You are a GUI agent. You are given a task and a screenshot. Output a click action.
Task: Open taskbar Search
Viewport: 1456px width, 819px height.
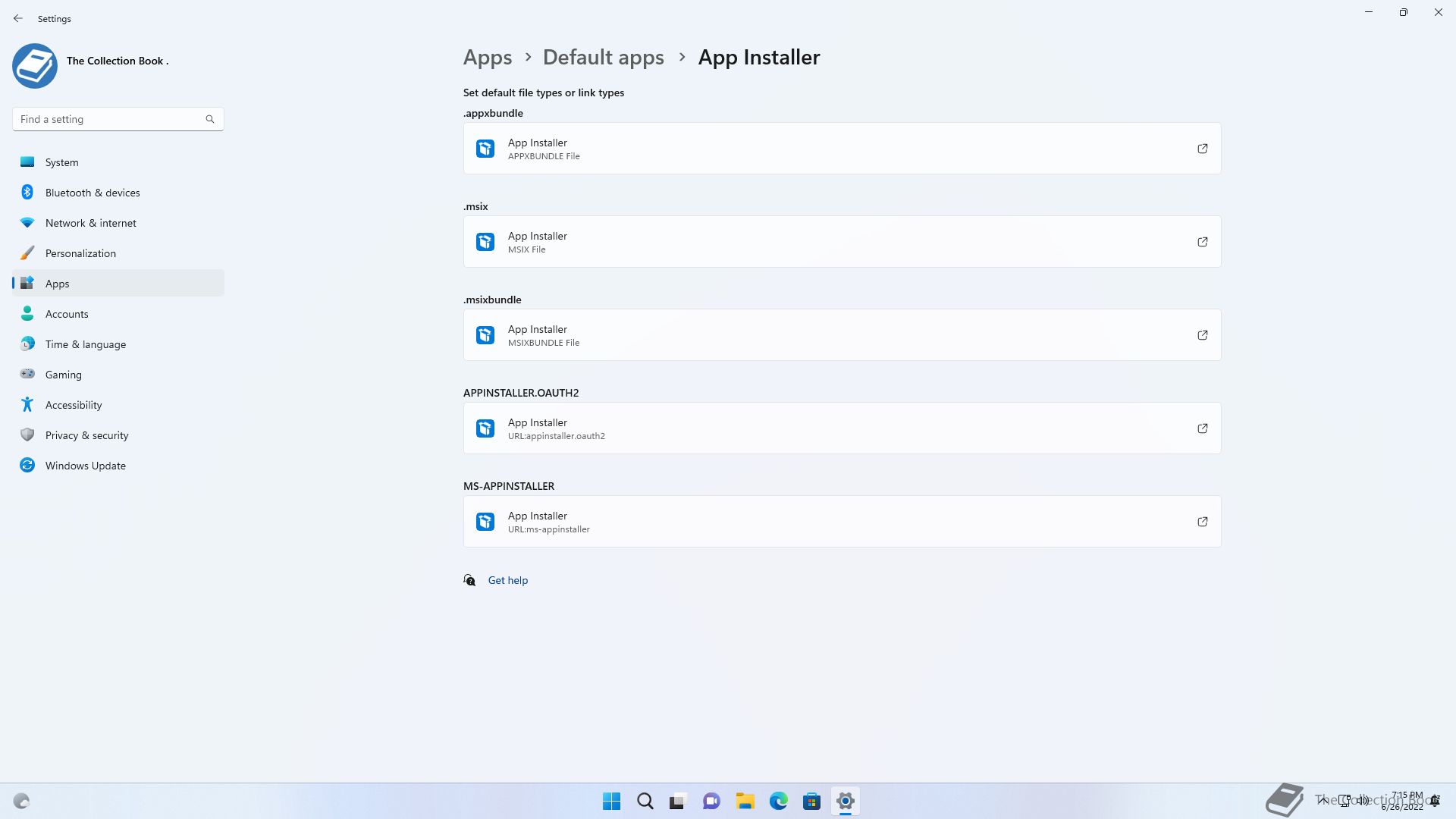(x=645, y=801)
